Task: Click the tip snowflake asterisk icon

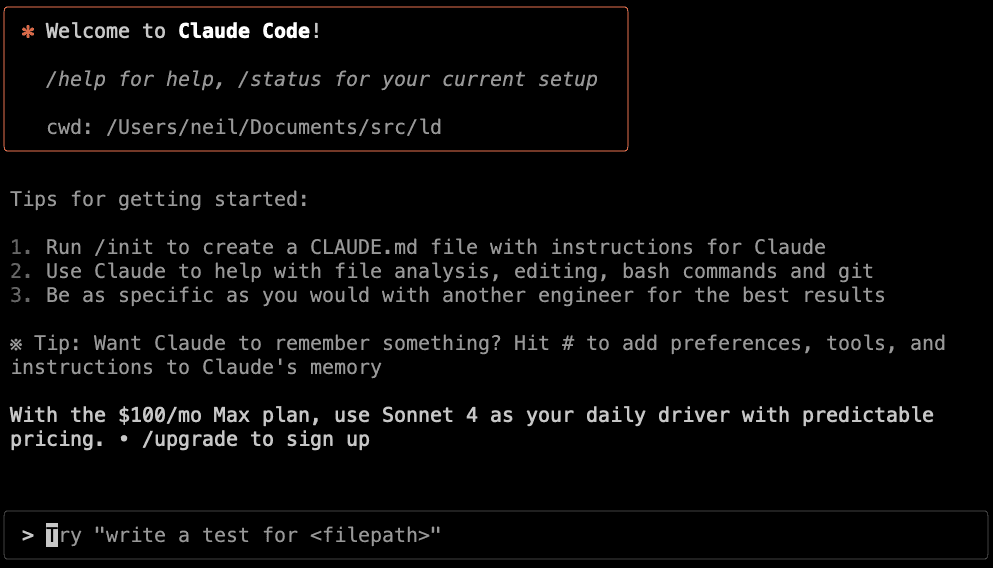Action: click(x=16, y=343)
